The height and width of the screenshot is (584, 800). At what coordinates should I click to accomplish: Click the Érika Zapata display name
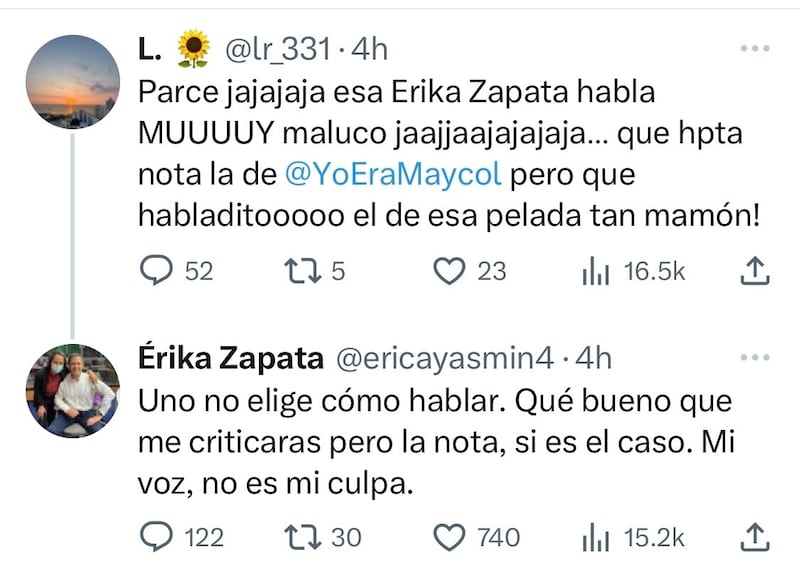(229, 359)
